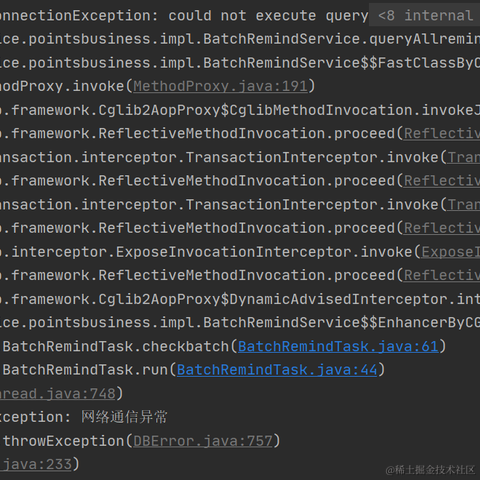Jump to BatchRemindTask.java:44
Screen dimensions: 480x480
pyautogui.click(x=277, y=370)
